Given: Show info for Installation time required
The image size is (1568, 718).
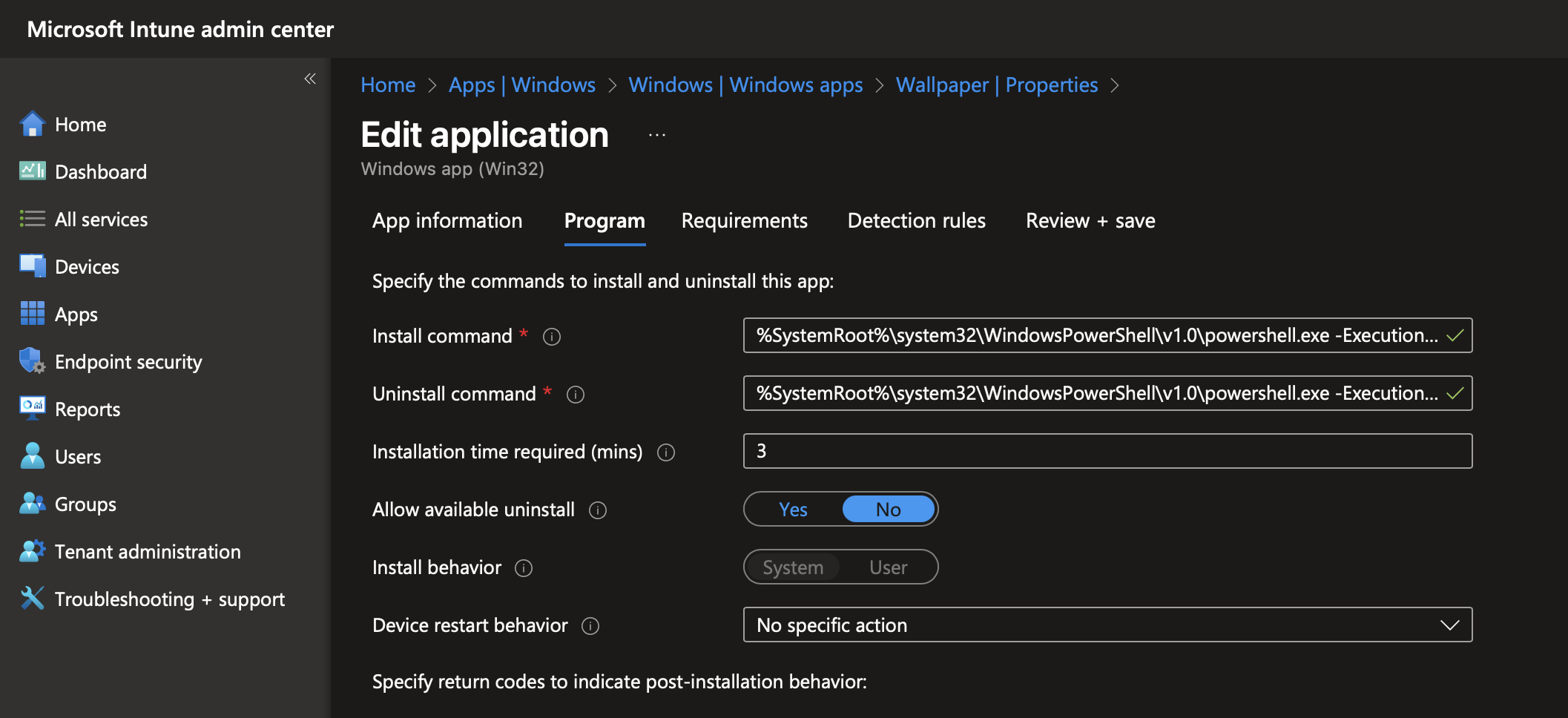Looking at the screenshot, I should (x=666, y=452).
